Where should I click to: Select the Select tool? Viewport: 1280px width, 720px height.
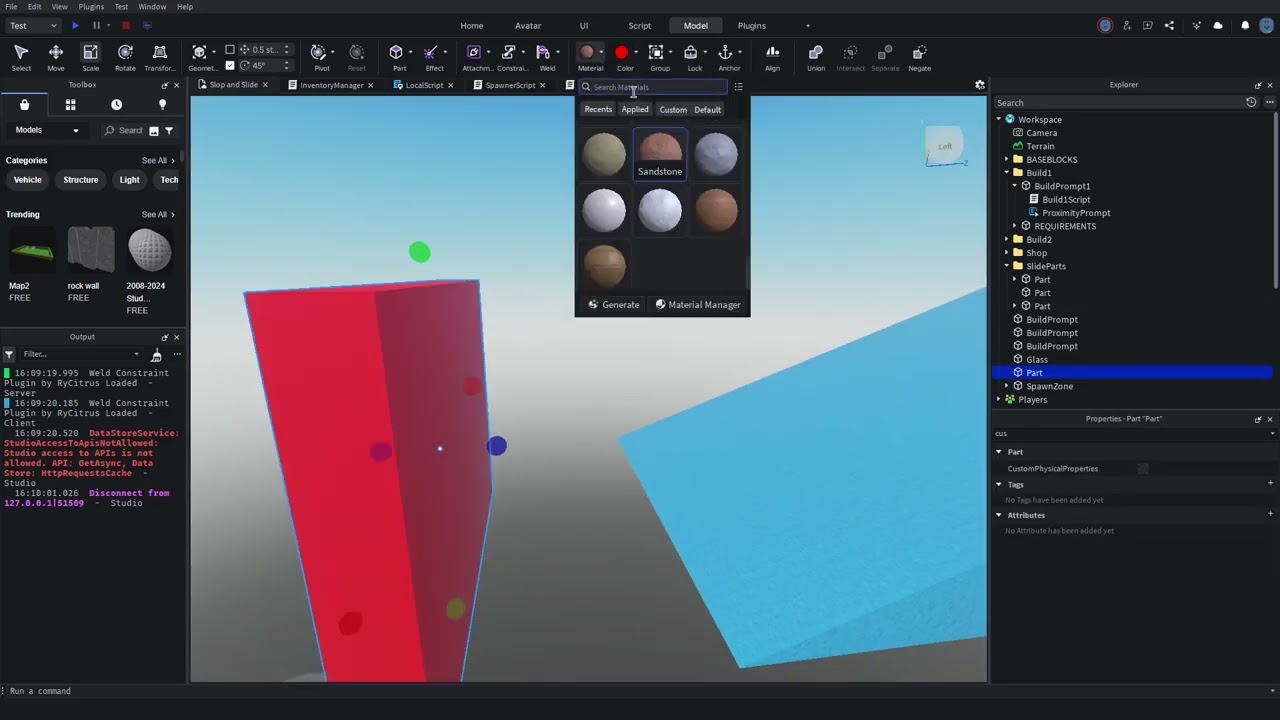[x=21, y=58]
